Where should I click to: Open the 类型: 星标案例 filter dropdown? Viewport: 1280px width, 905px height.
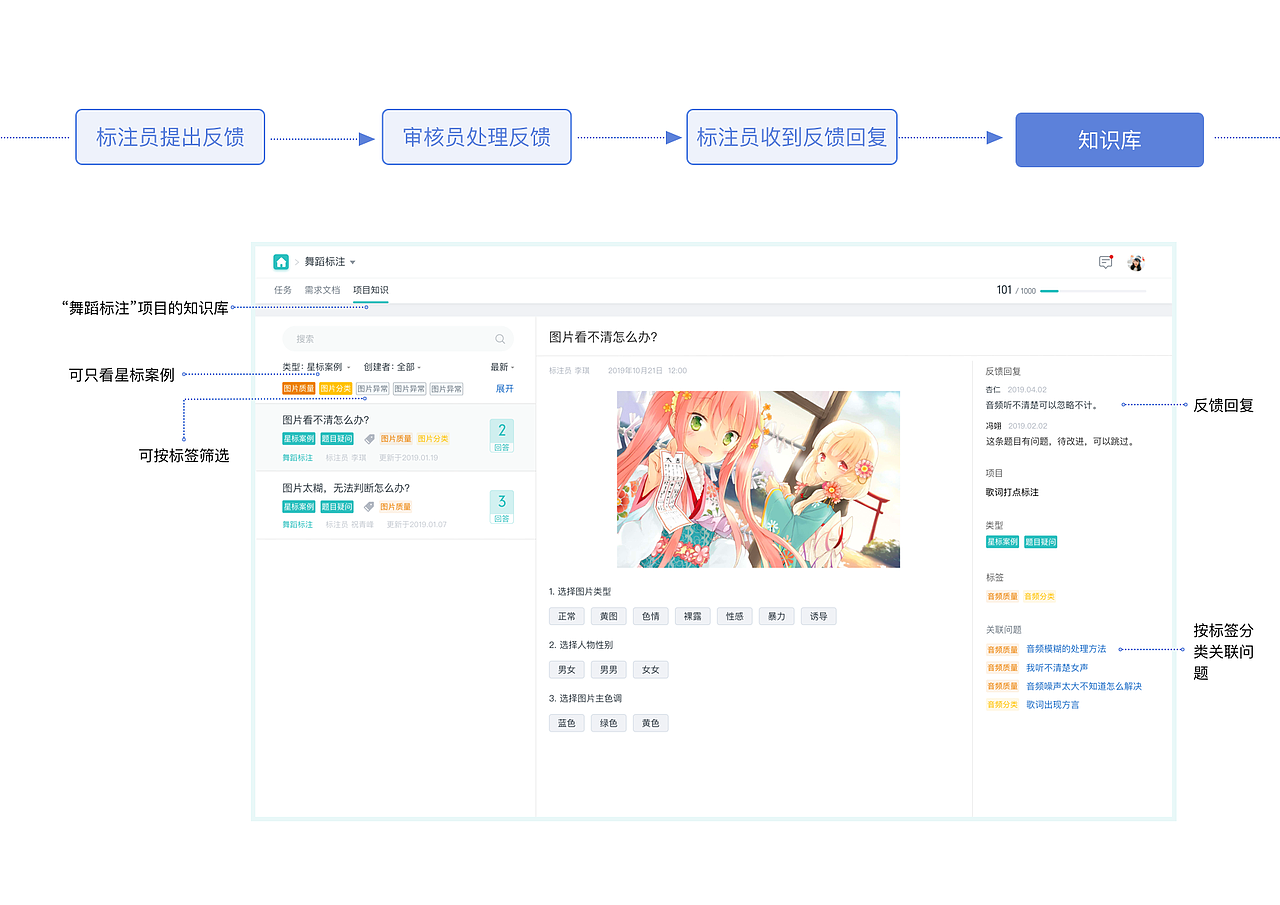(x=316, y=367)
